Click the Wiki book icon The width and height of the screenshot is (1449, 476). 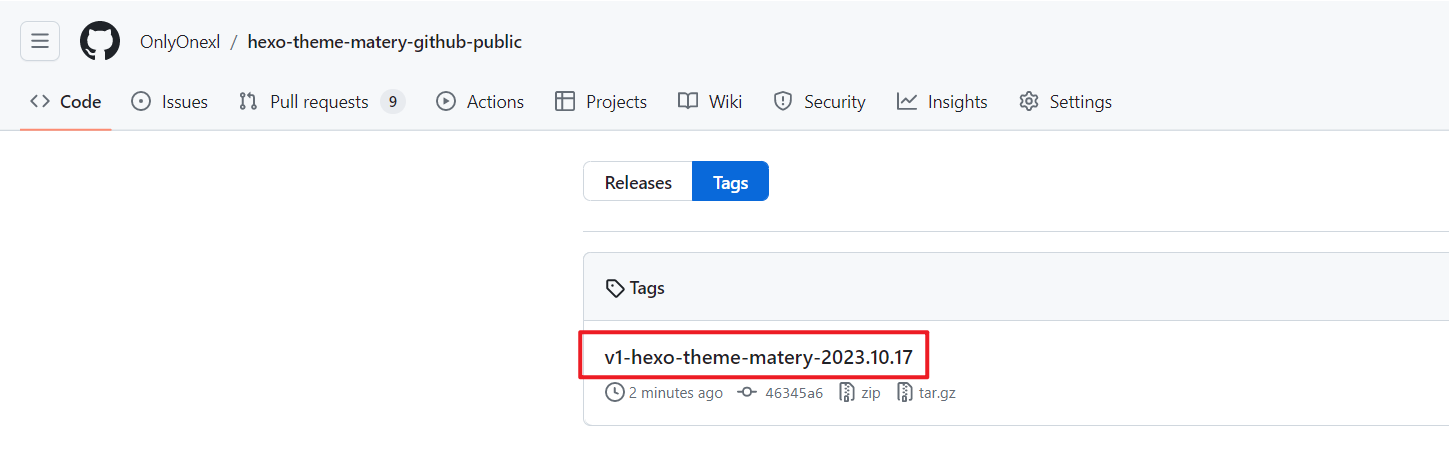click(688, 102)
